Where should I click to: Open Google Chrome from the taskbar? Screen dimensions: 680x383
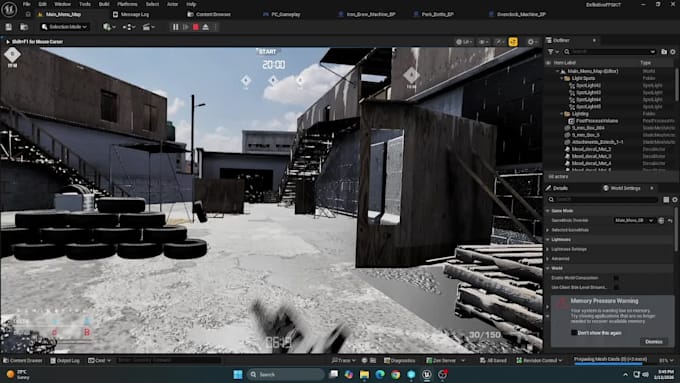click(395, 374)
